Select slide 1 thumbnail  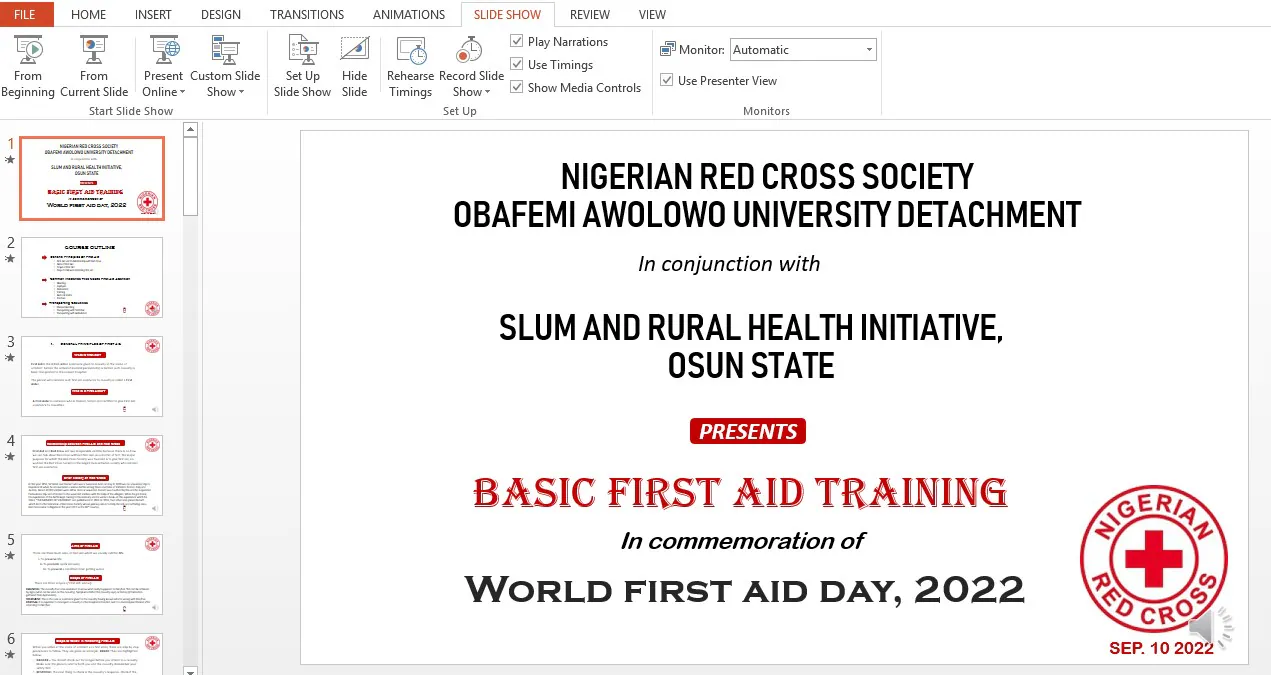click(92, 178)
